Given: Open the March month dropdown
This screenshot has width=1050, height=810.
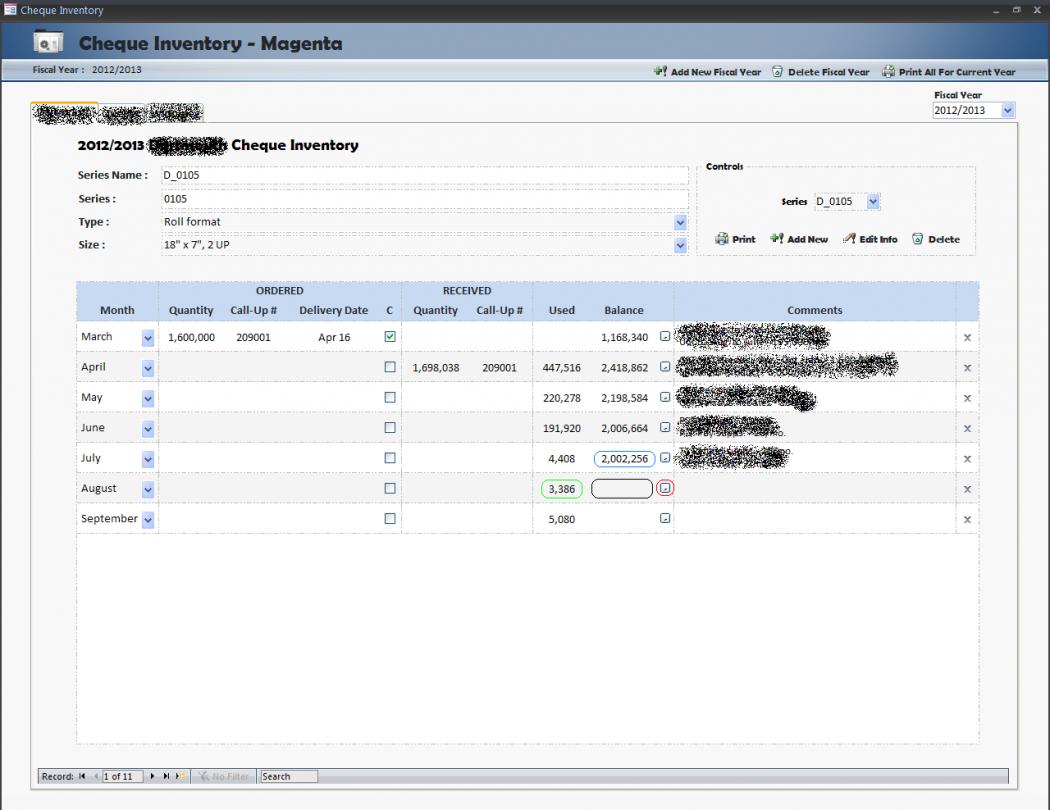Looking at the screenshot, I should (x=148, y=339).
